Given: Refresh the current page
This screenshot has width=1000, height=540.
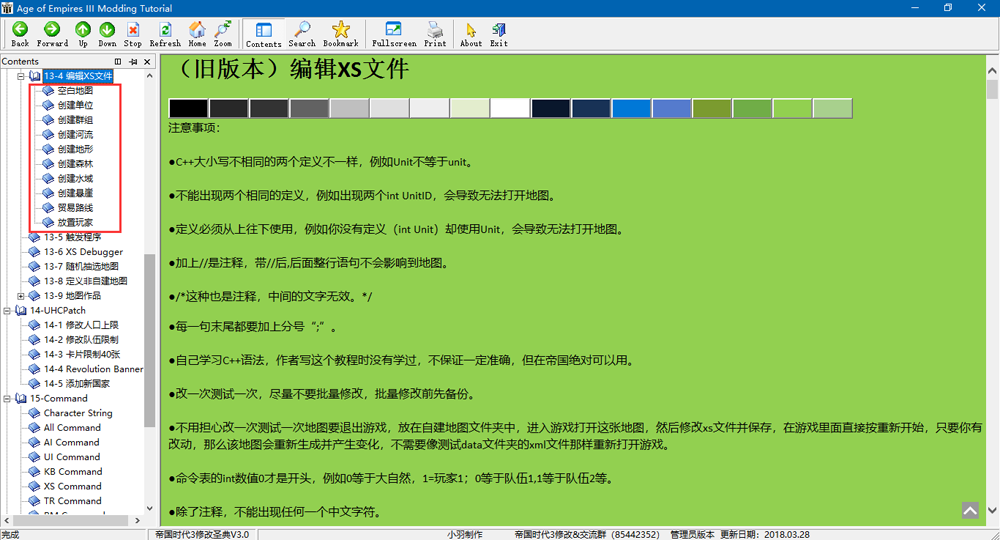Looking at the screenshot, I should pyautogui.click(x=165, y=34).
